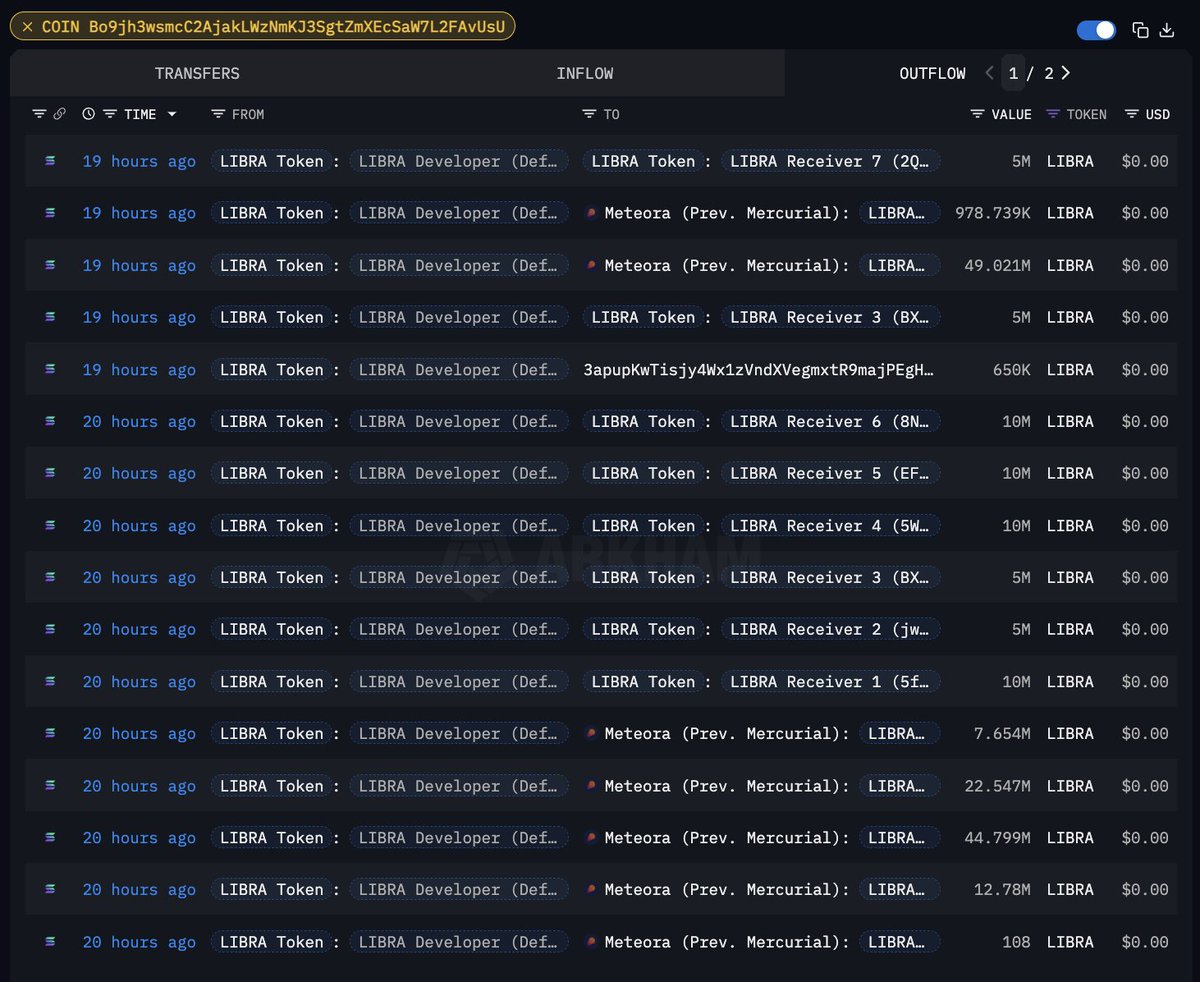Open the LIBRA Receiver 7 address link
This screenshot has height=982, width=1200.
830,161
